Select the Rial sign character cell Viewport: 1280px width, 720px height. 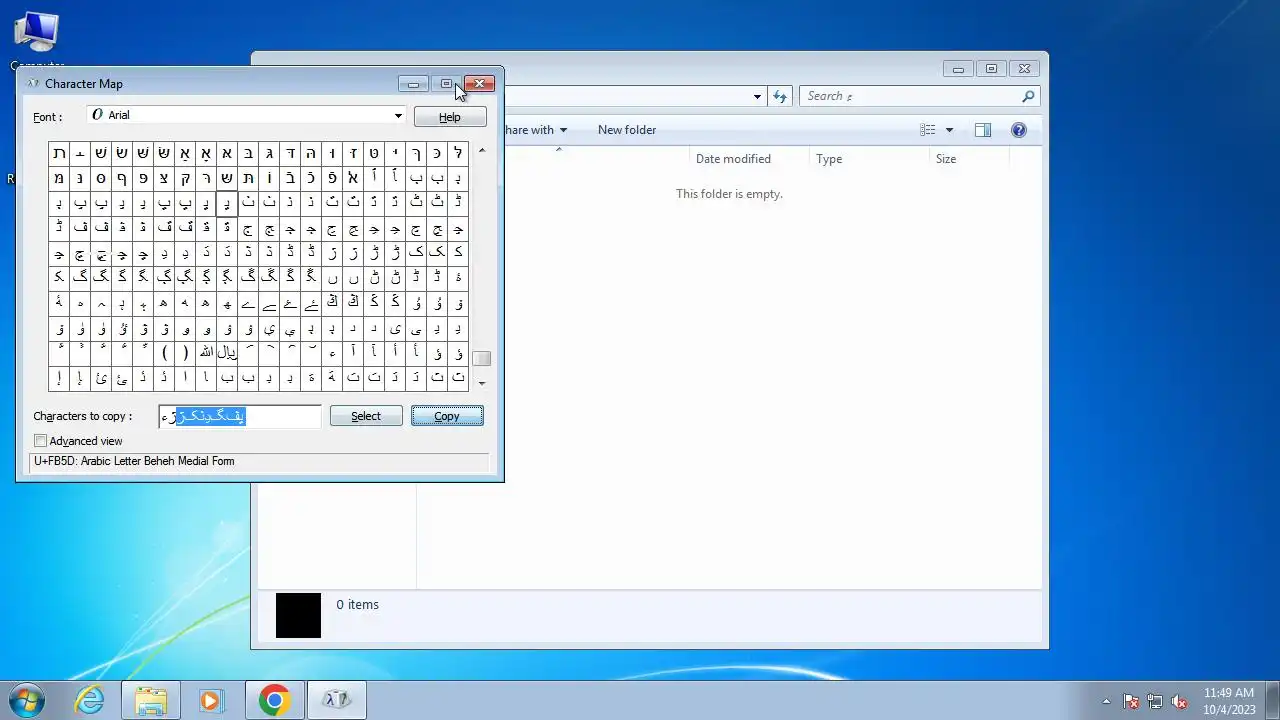point(227,353)
